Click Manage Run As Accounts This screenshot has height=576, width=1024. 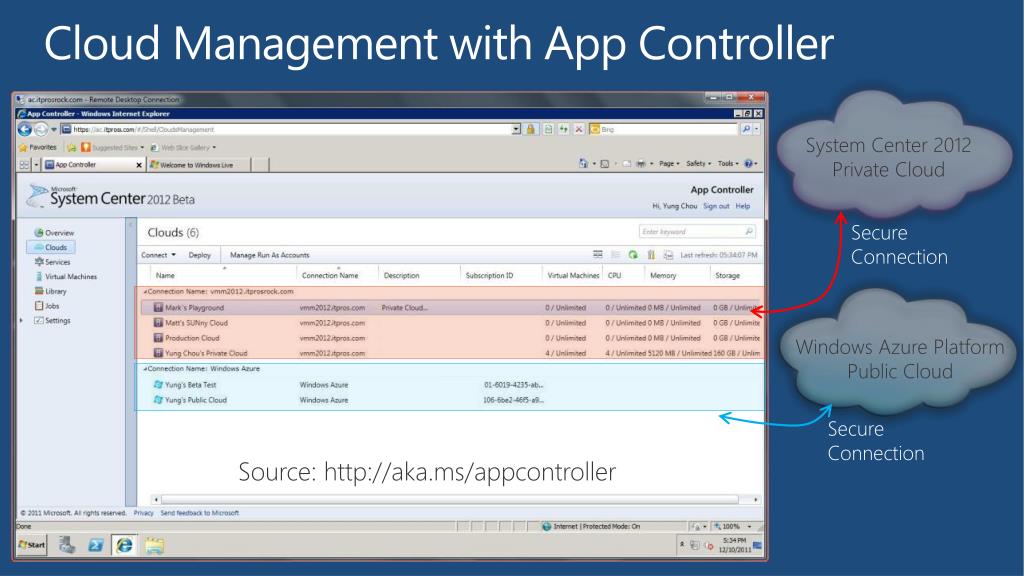[x=270, y=255]
